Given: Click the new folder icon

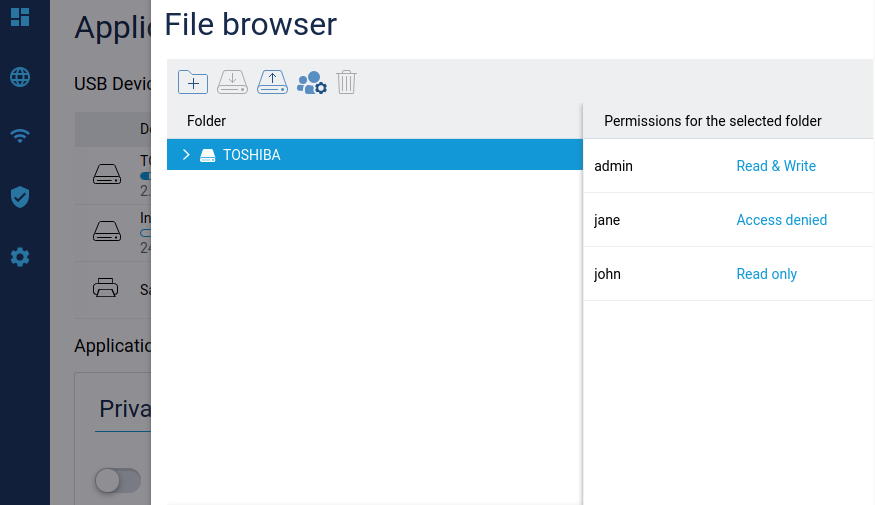Looking at the screenshot, I should pos(192,82).
